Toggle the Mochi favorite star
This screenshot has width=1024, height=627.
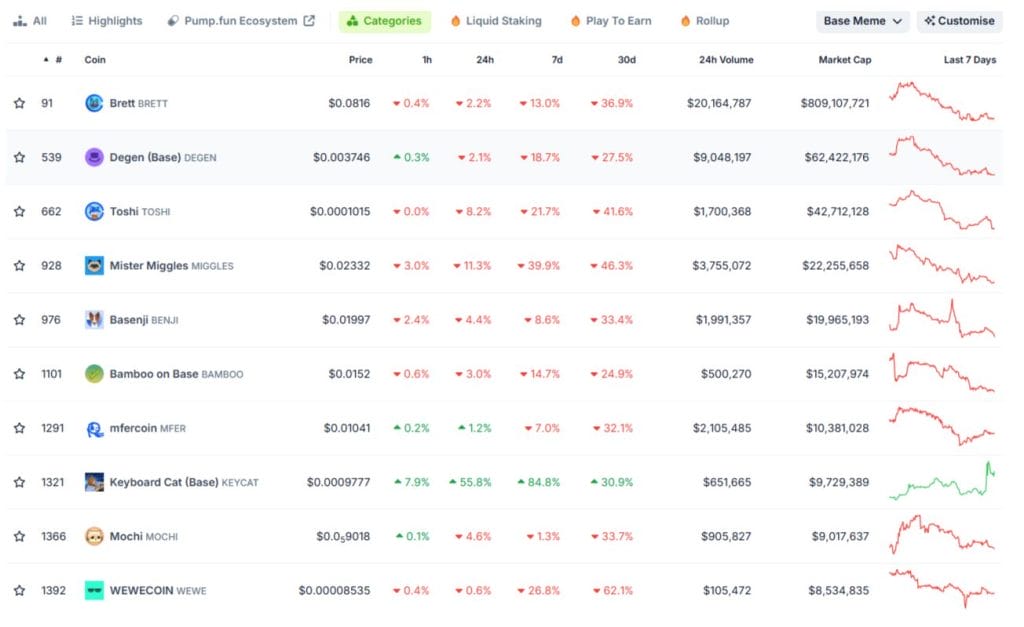point(20,536)
